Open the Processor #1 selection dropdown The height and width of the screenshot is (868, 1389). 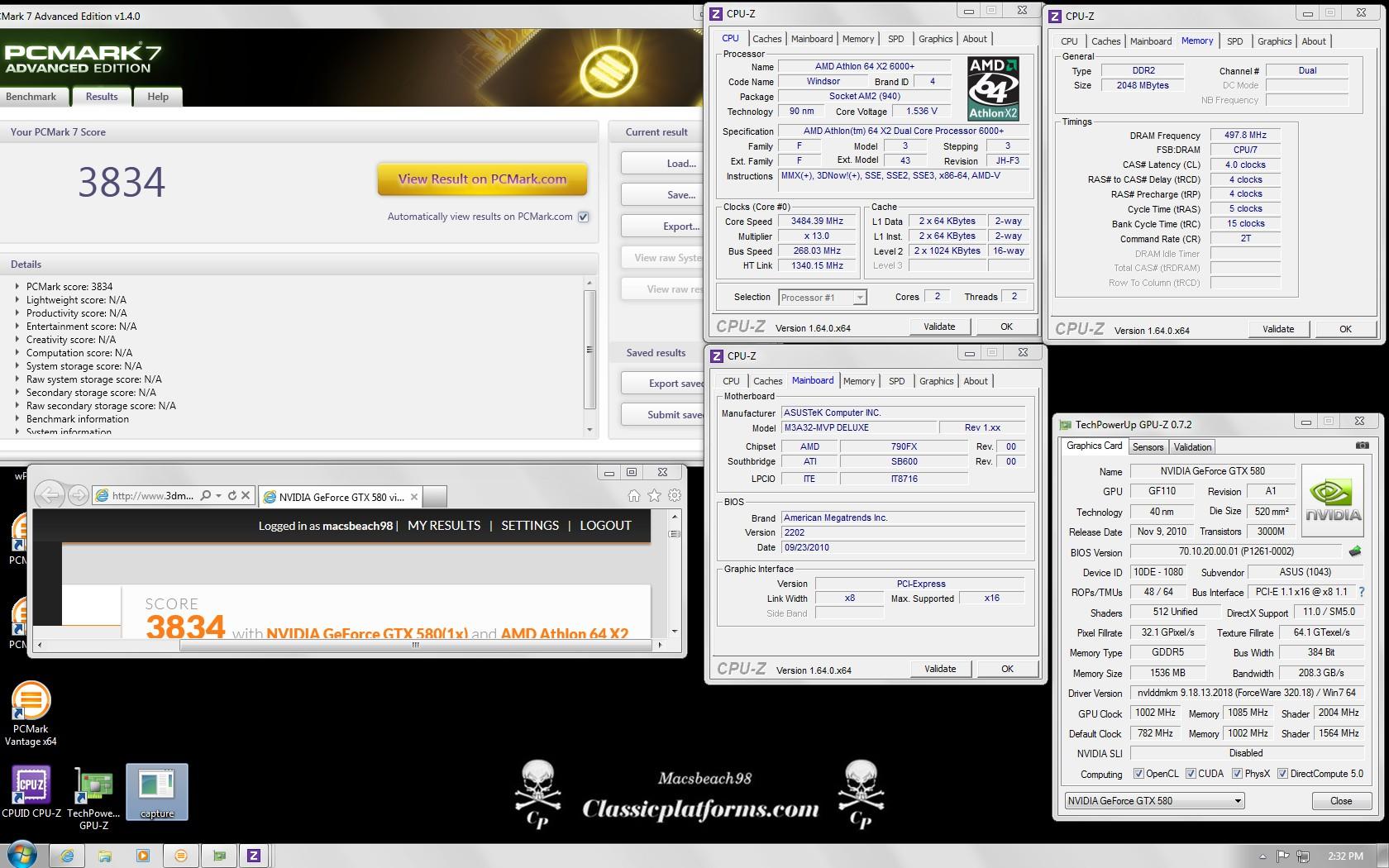coord(822,298)
